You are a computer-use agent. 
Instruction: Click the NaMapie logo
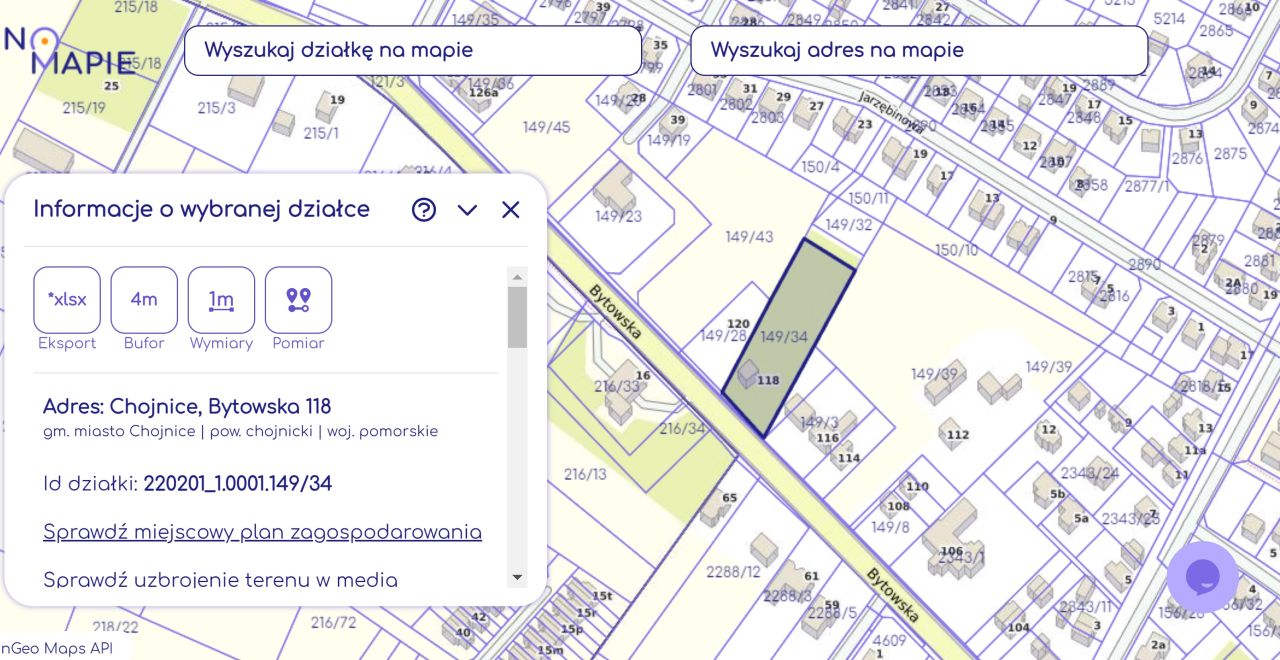(70, 48)
